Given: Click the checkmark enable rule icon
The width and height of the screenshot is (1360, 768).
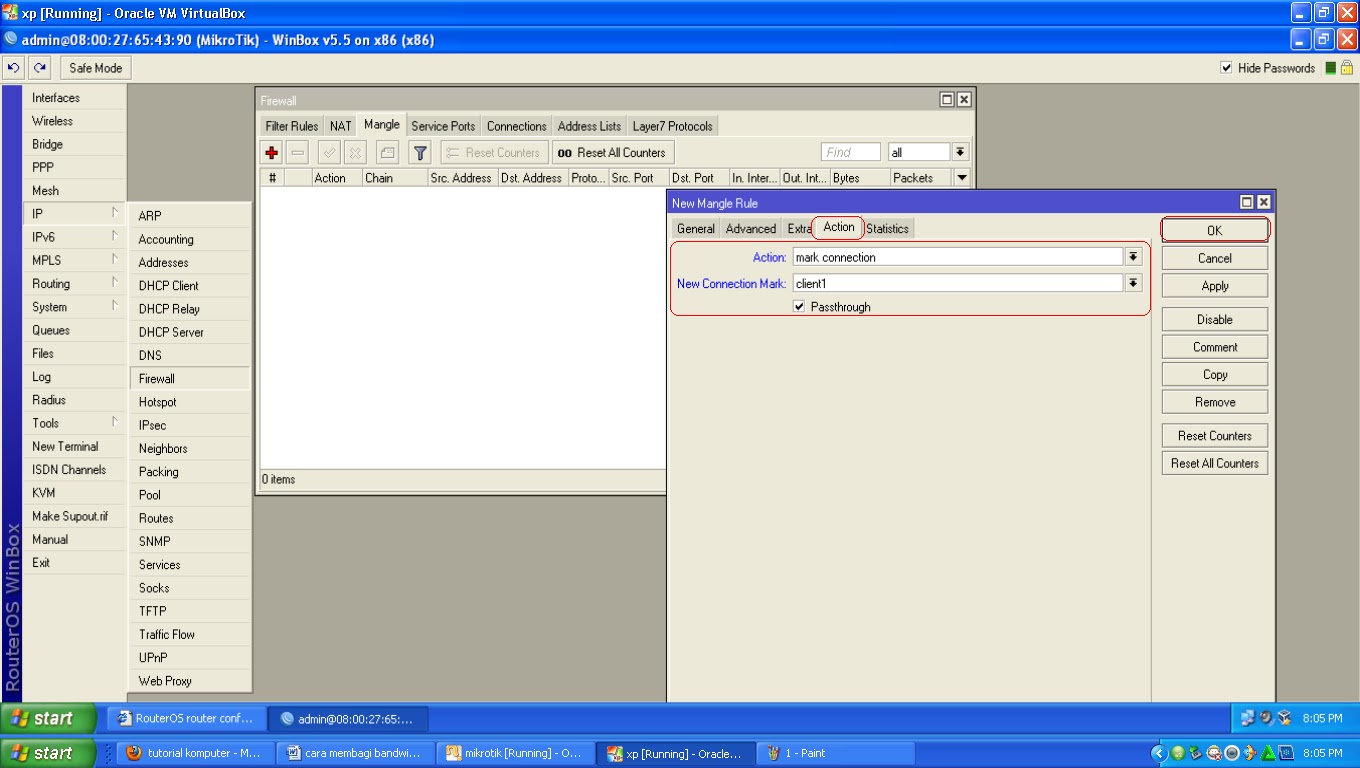Looking at the screenshot, I should [329, 153].
